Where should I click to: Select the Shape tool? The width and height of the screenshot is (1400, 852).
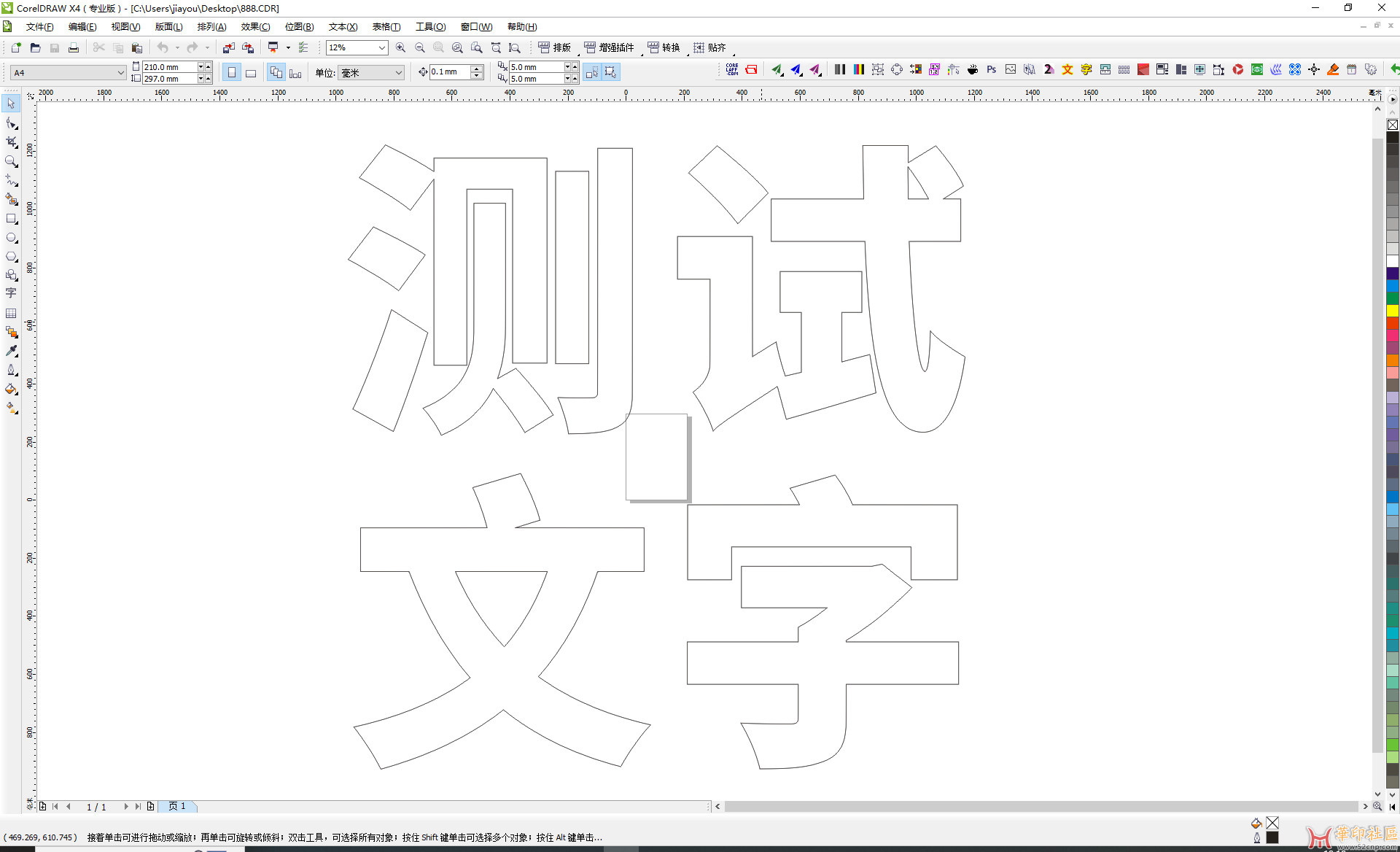[11, 123]
